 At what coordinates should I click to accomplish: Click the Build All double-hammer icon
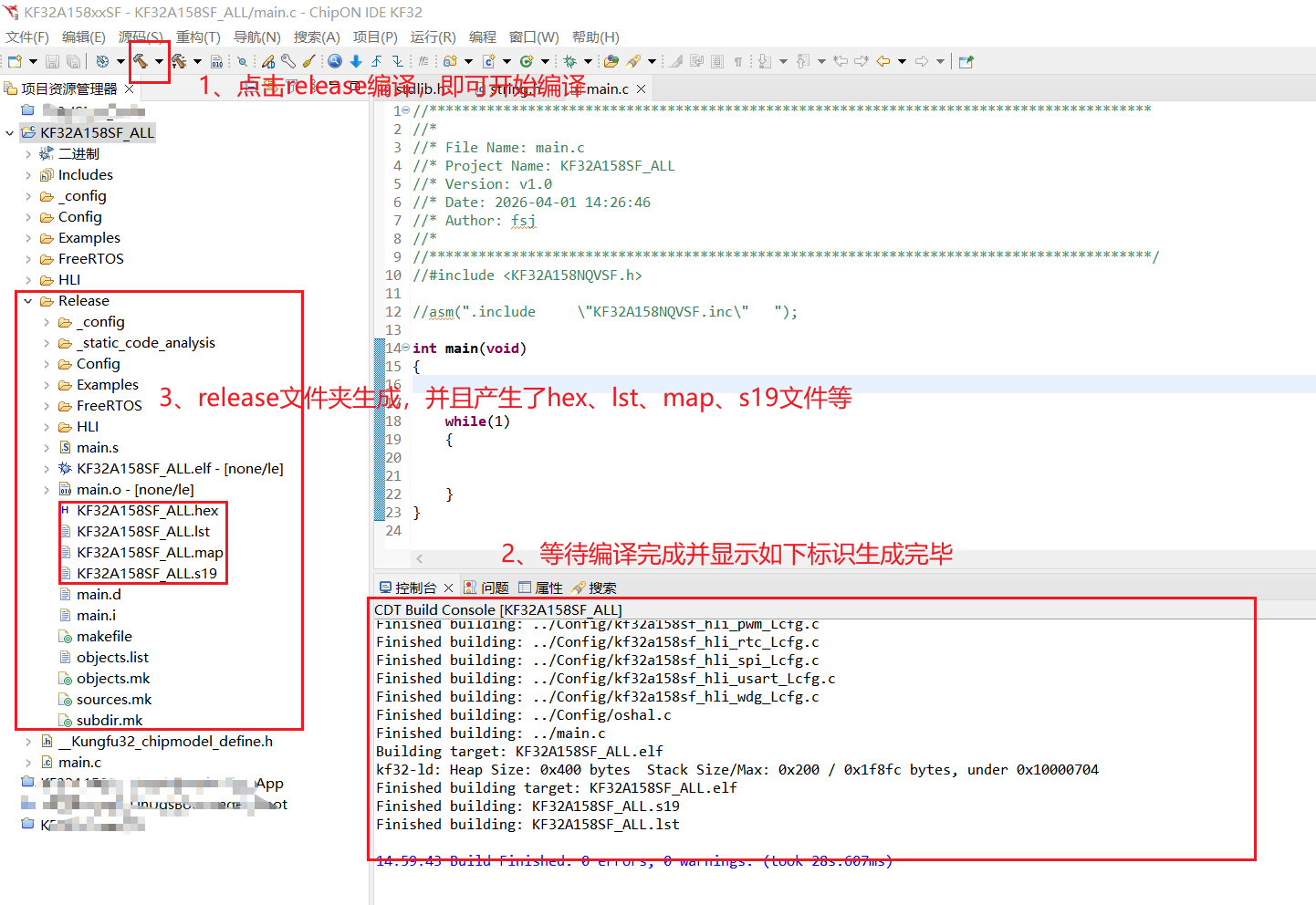tap(179, 61)
